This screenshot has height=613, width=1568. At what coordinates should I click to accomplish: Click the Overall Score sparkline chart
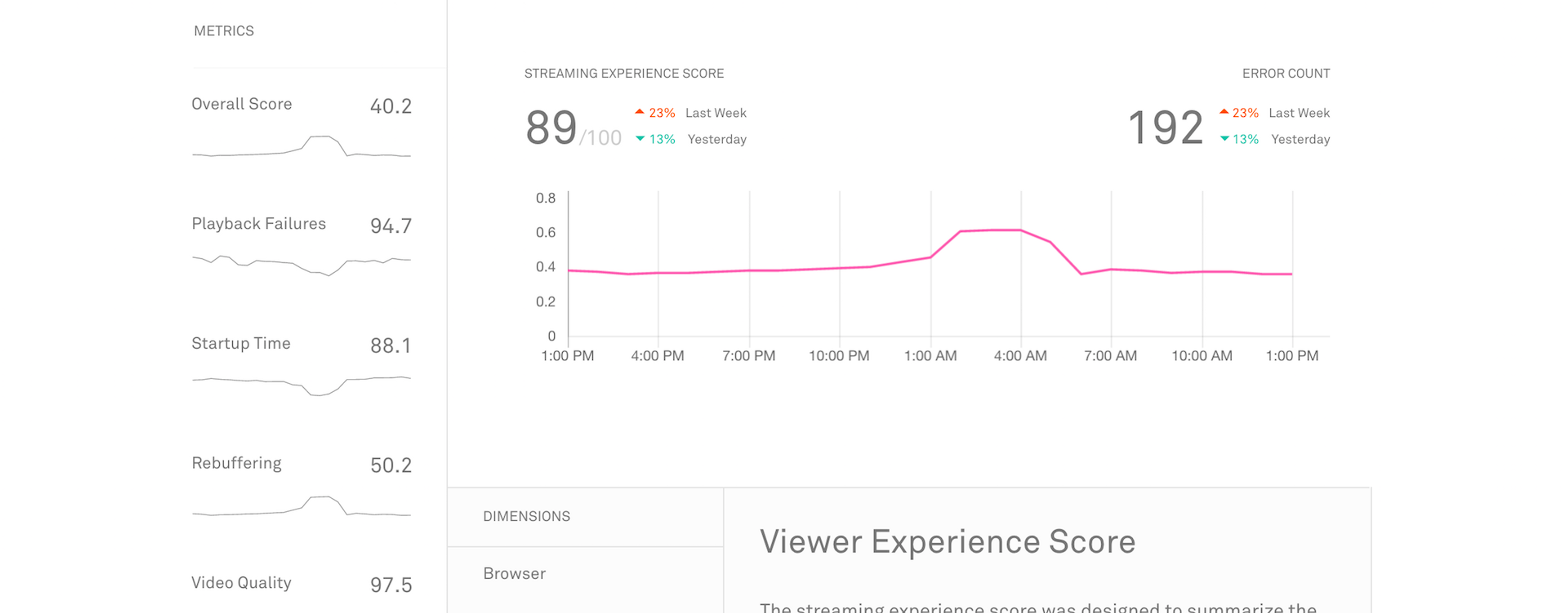301,148
